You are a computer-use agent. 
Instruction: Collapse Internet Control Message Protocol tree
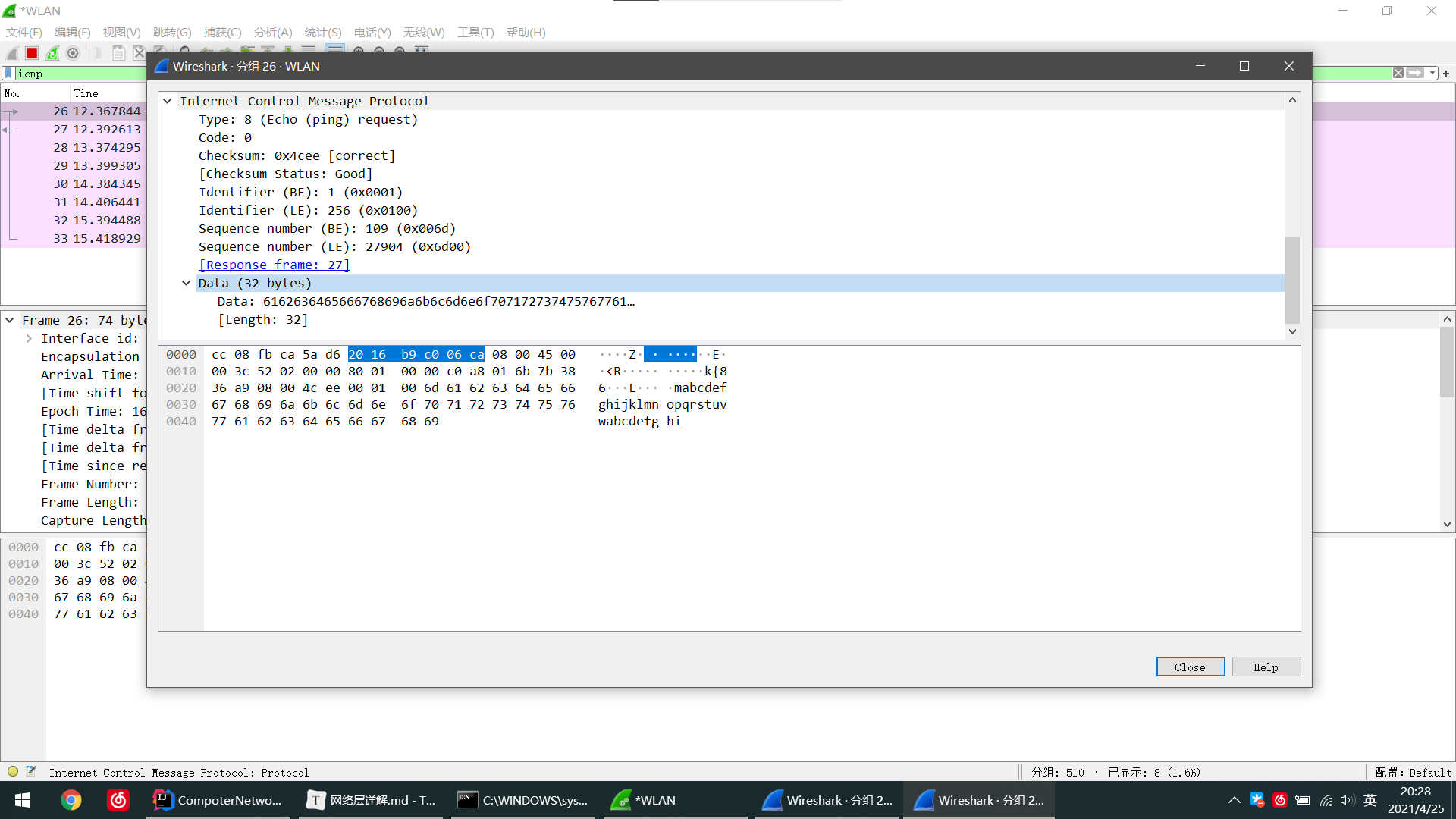point(168,101)
